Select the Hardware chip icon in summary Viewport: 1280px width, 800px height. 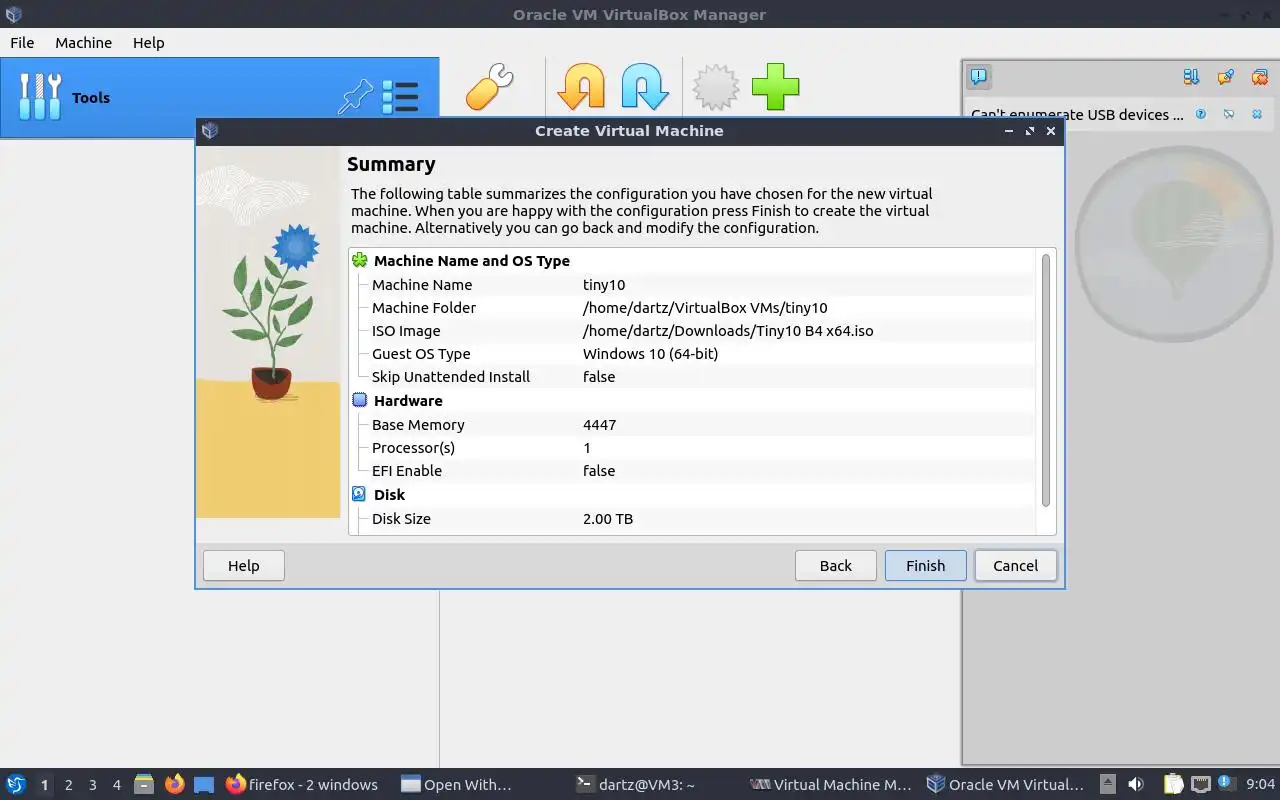tap(360, 400)
